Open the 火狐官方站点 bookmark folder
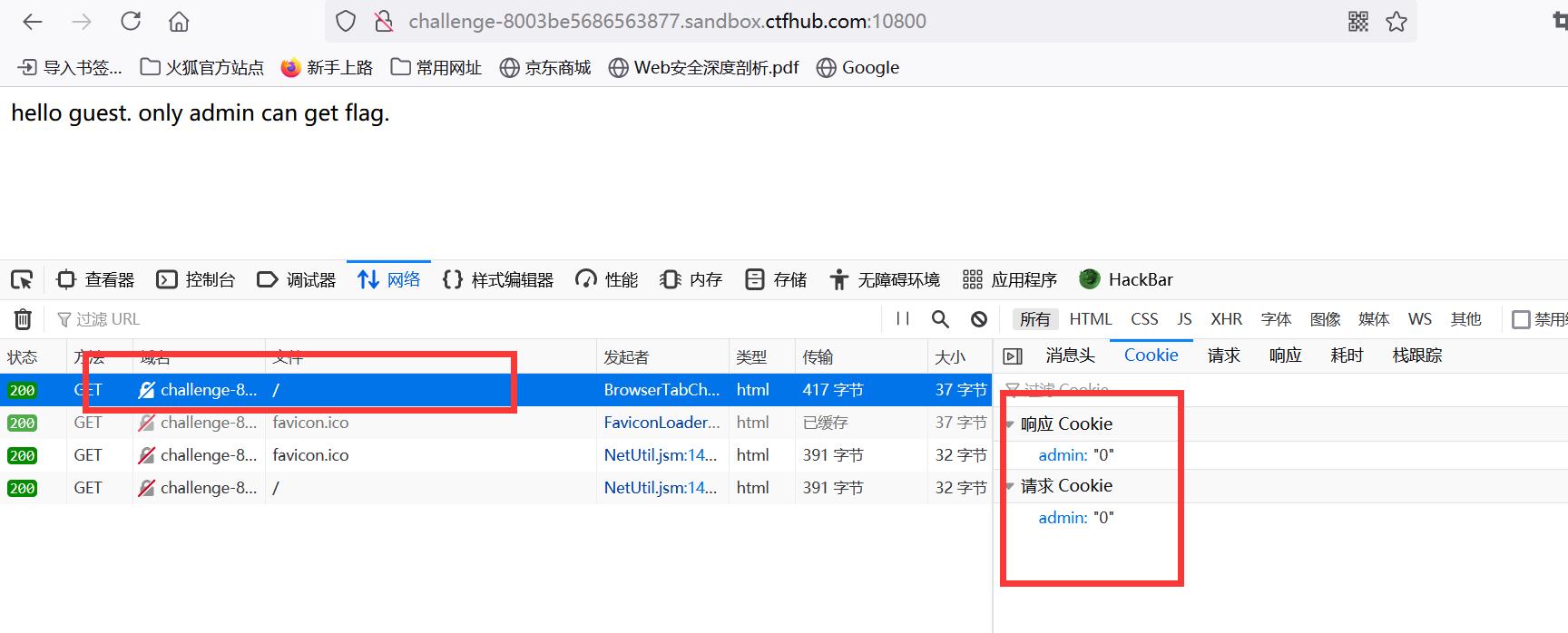This screenshot has height=633, width=1568. [x=201, y=67]
